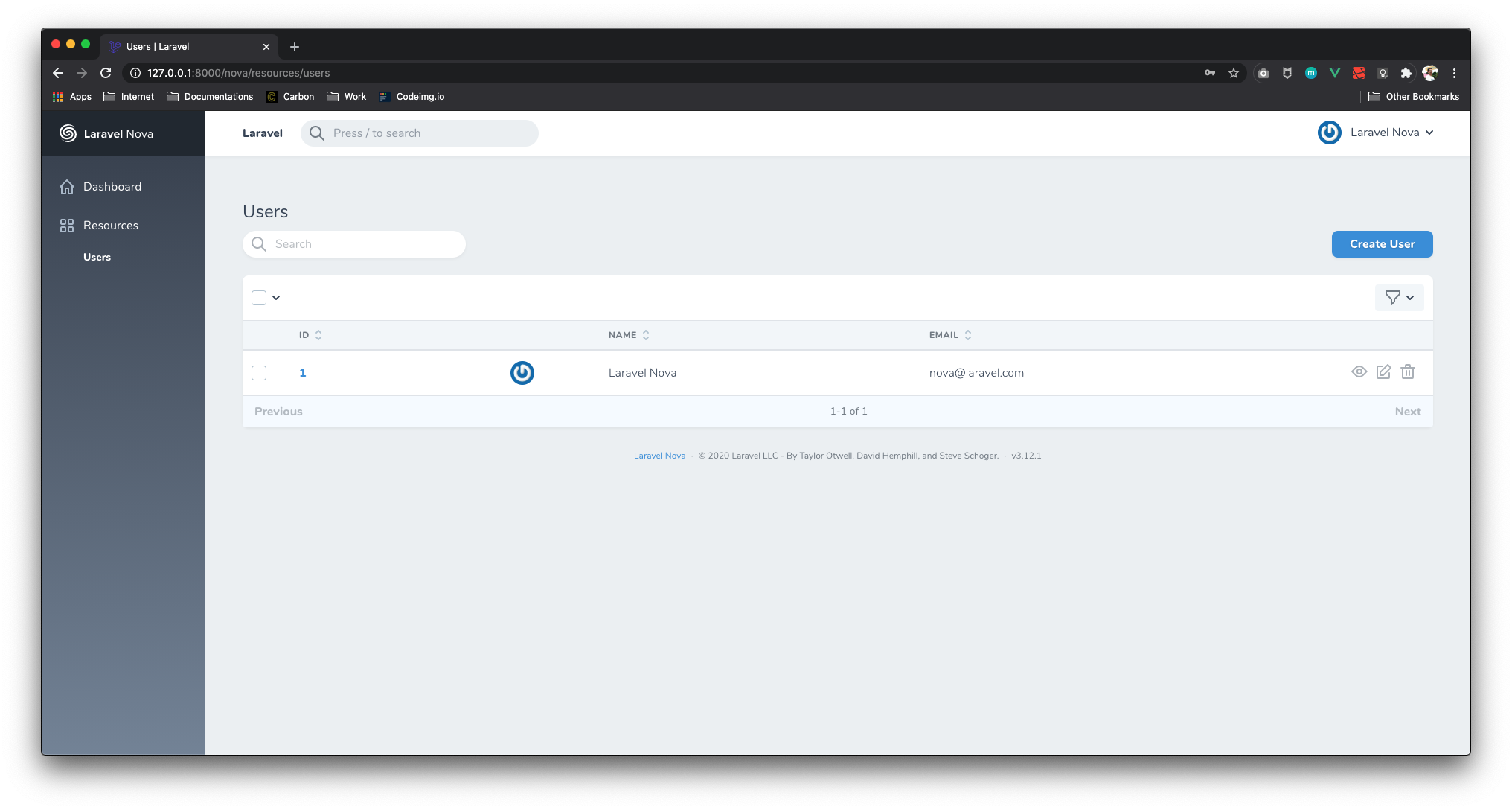1512x810 pixels.
Task: Click the view eye icon for user row
Action: (x=1359, y=372)
